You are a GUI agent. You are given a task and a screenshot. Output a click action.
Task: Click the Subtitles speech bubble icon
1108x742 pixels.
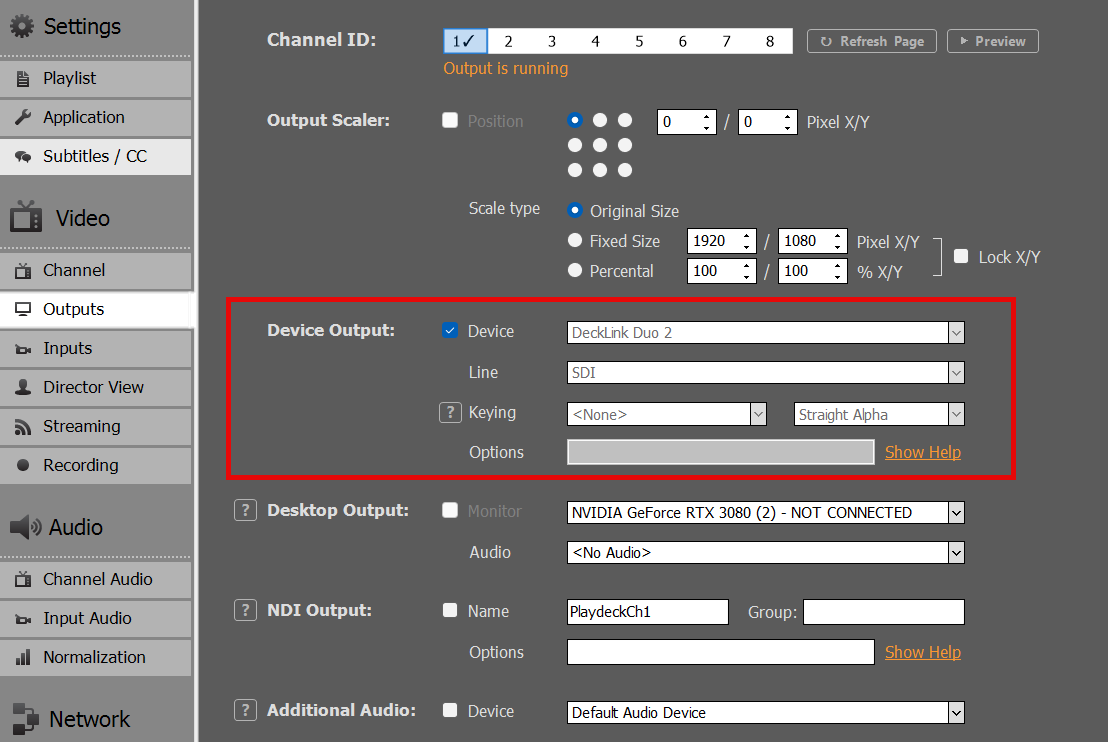(x=23, y=157)
